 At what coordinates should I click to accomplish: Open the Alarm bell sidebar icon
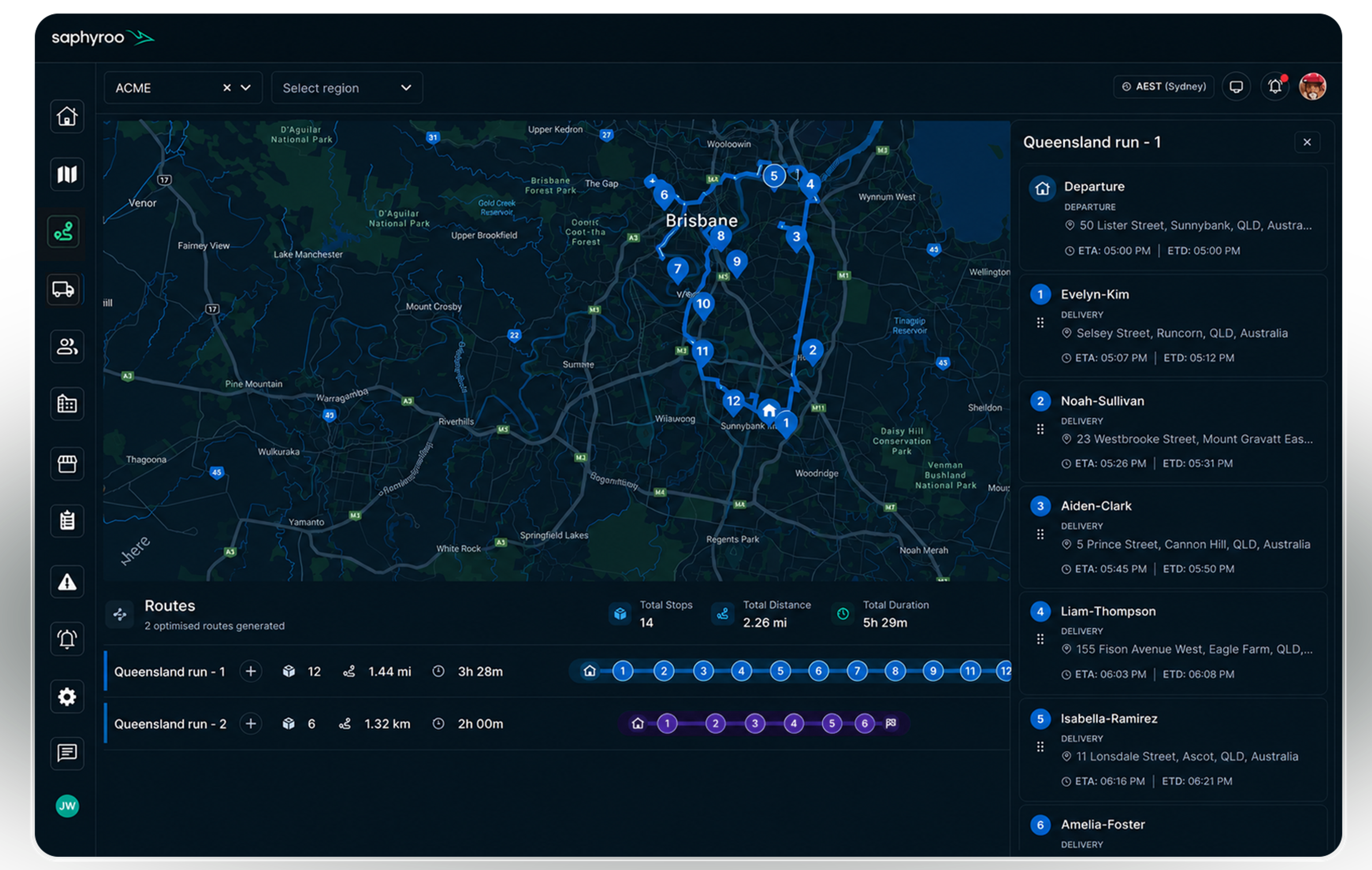click(67, 639)
